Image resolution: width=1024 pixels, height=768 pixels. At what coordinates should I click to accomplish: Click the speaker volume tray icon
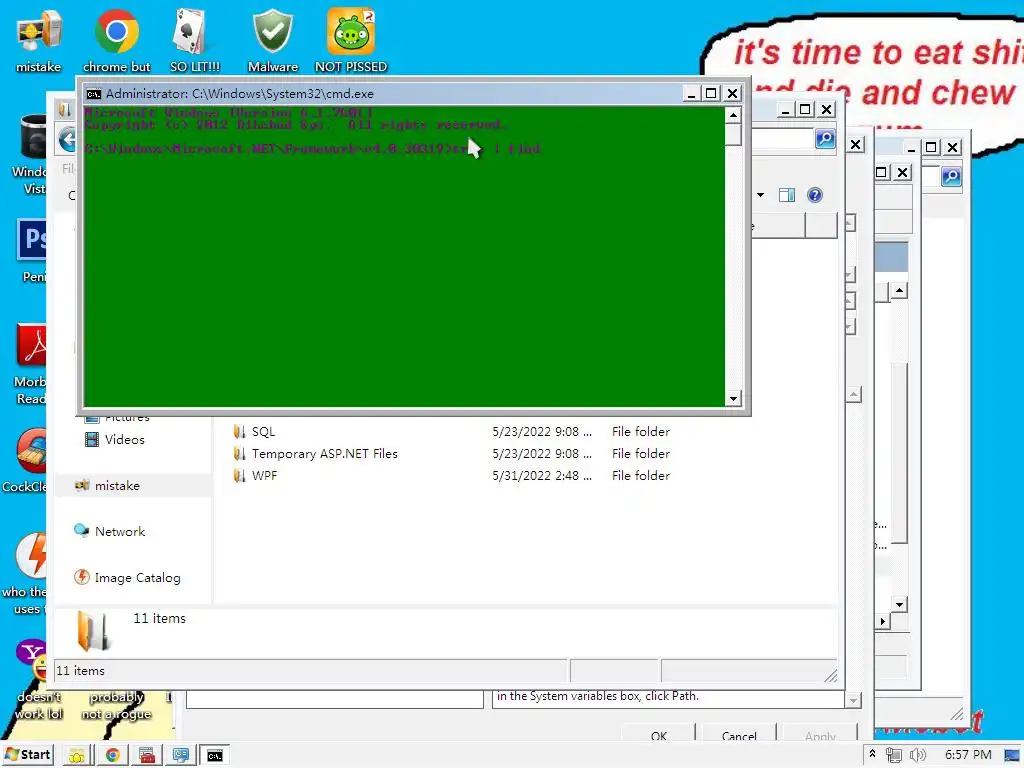[x=918, y=755]
